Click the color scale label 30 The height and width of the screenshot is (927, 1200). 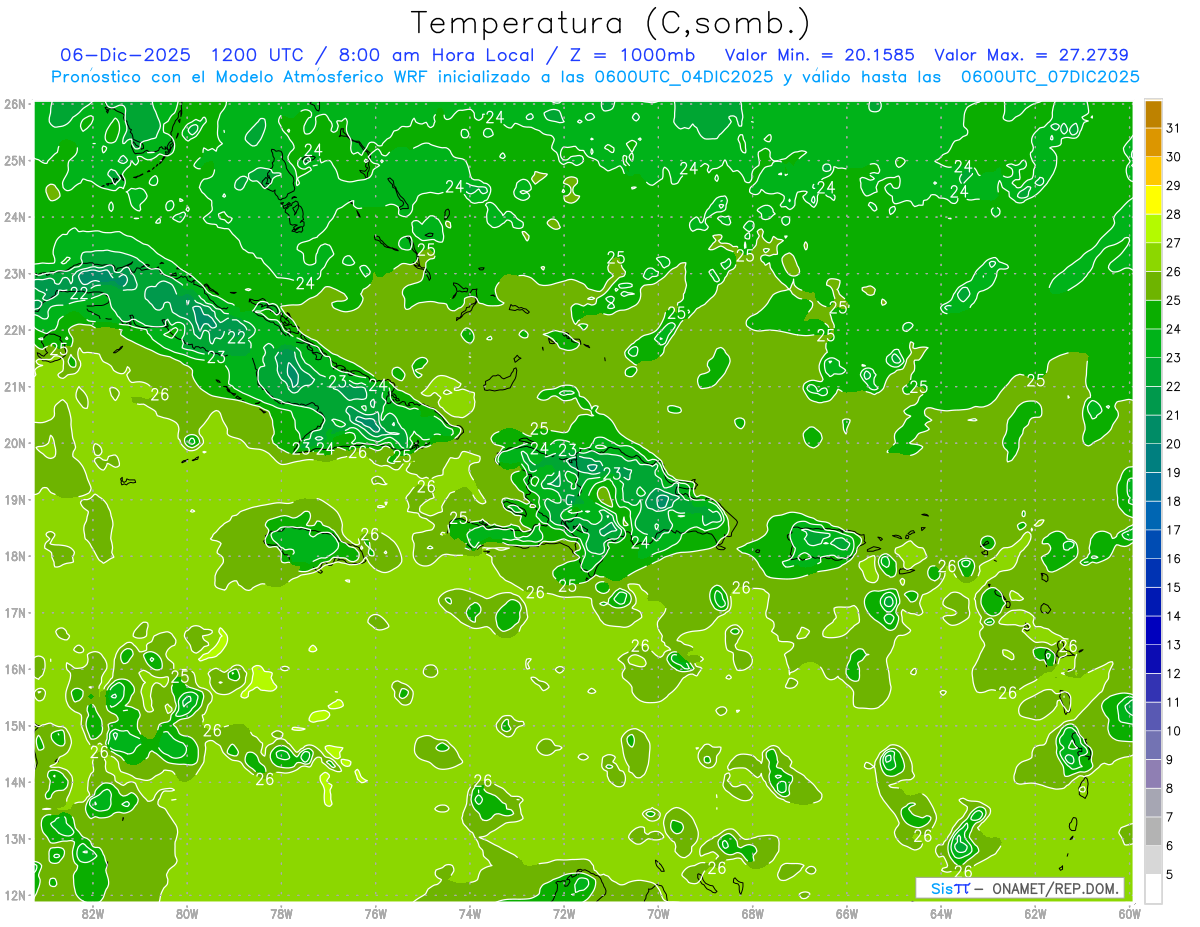pos(1174,157)
